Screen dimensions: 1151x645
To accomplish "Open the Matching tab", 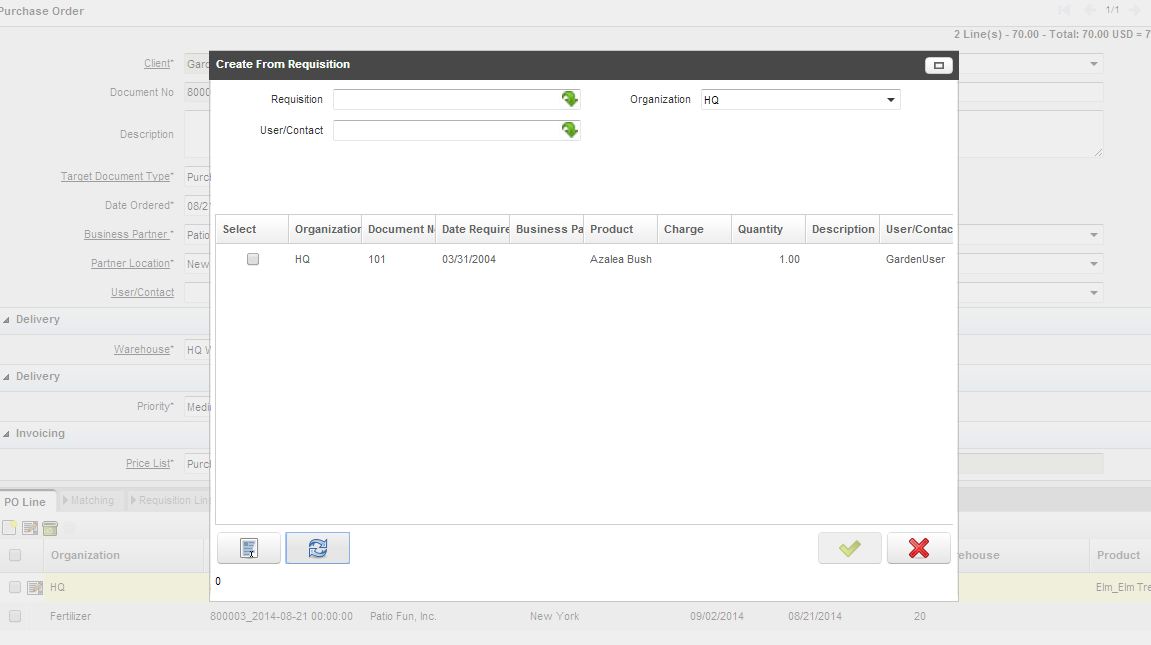I will (x=91, y=500).
